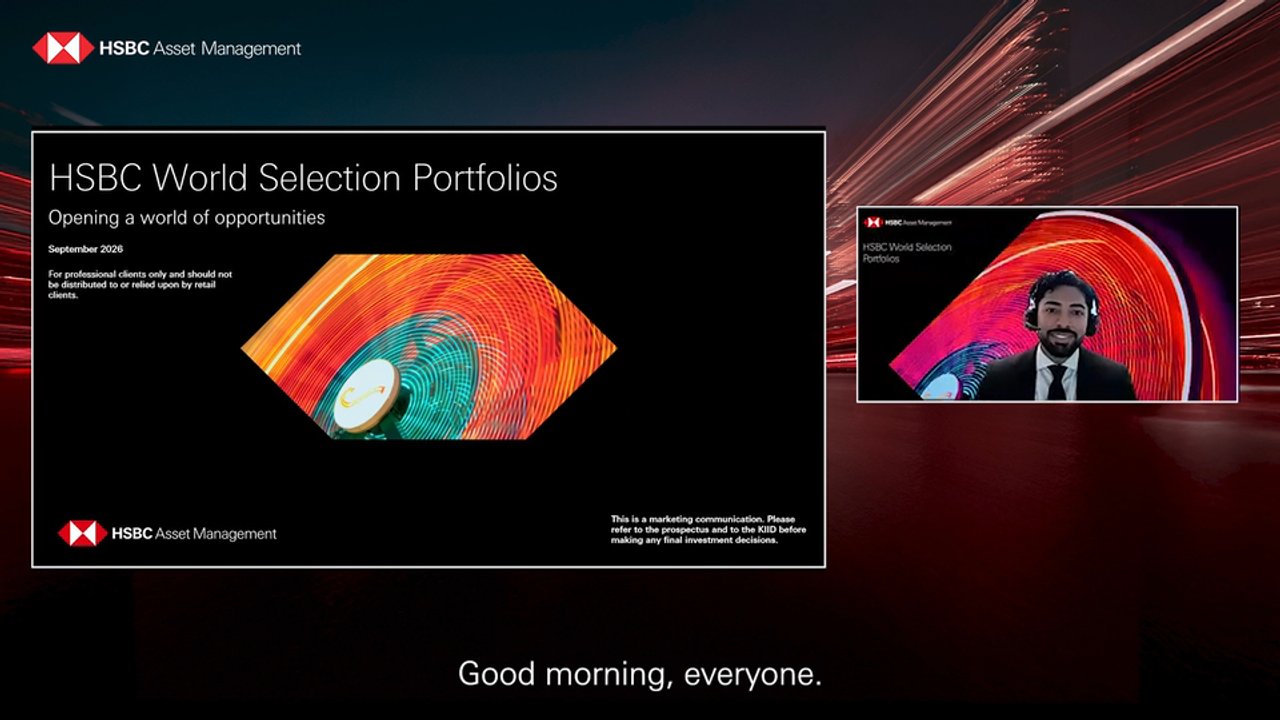Click "HSBC World Selection Portfolios" text in presenter video
The height and width of the screenshot is (720, 1280).
point(907,252)
